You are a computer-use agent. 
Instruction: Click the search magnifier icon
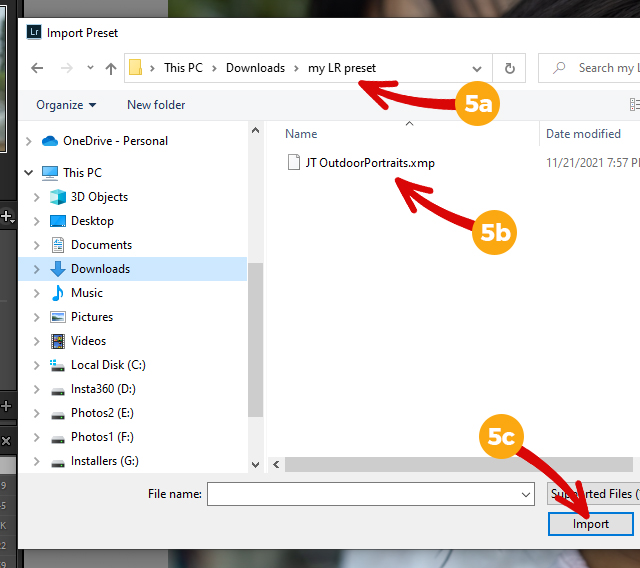559,68
